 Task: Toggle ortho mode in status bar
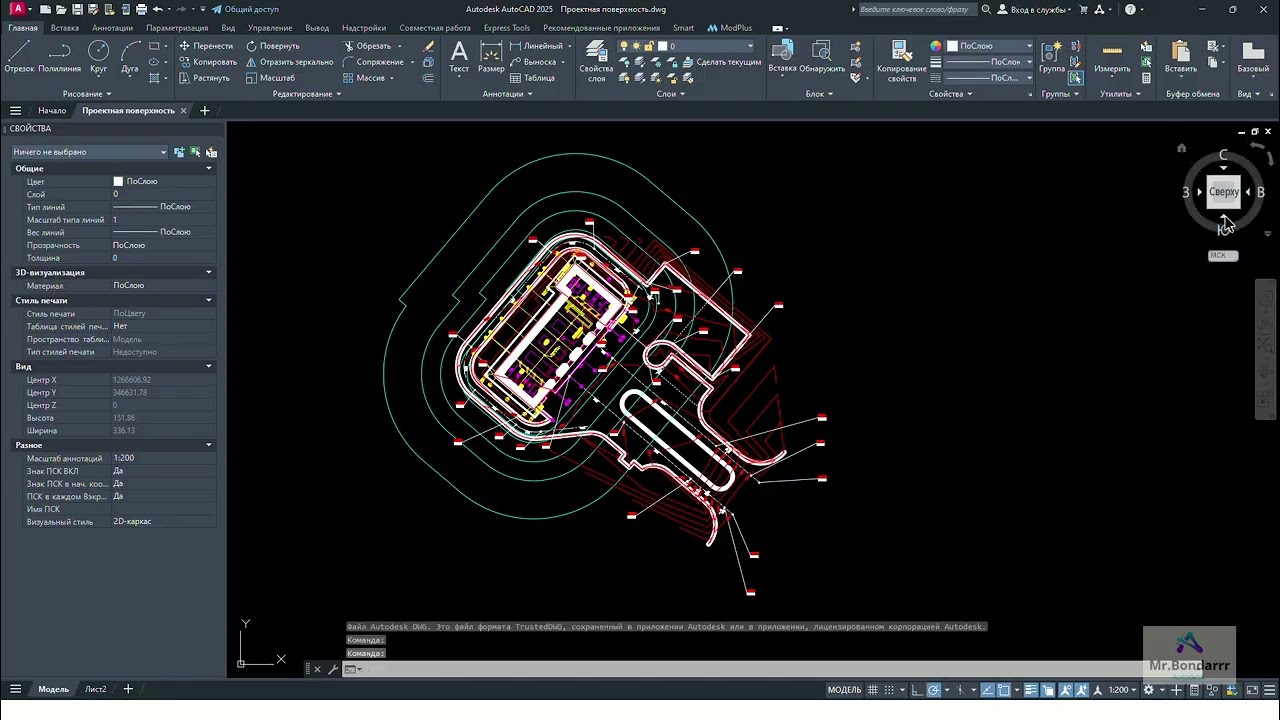tap(917, 689)
